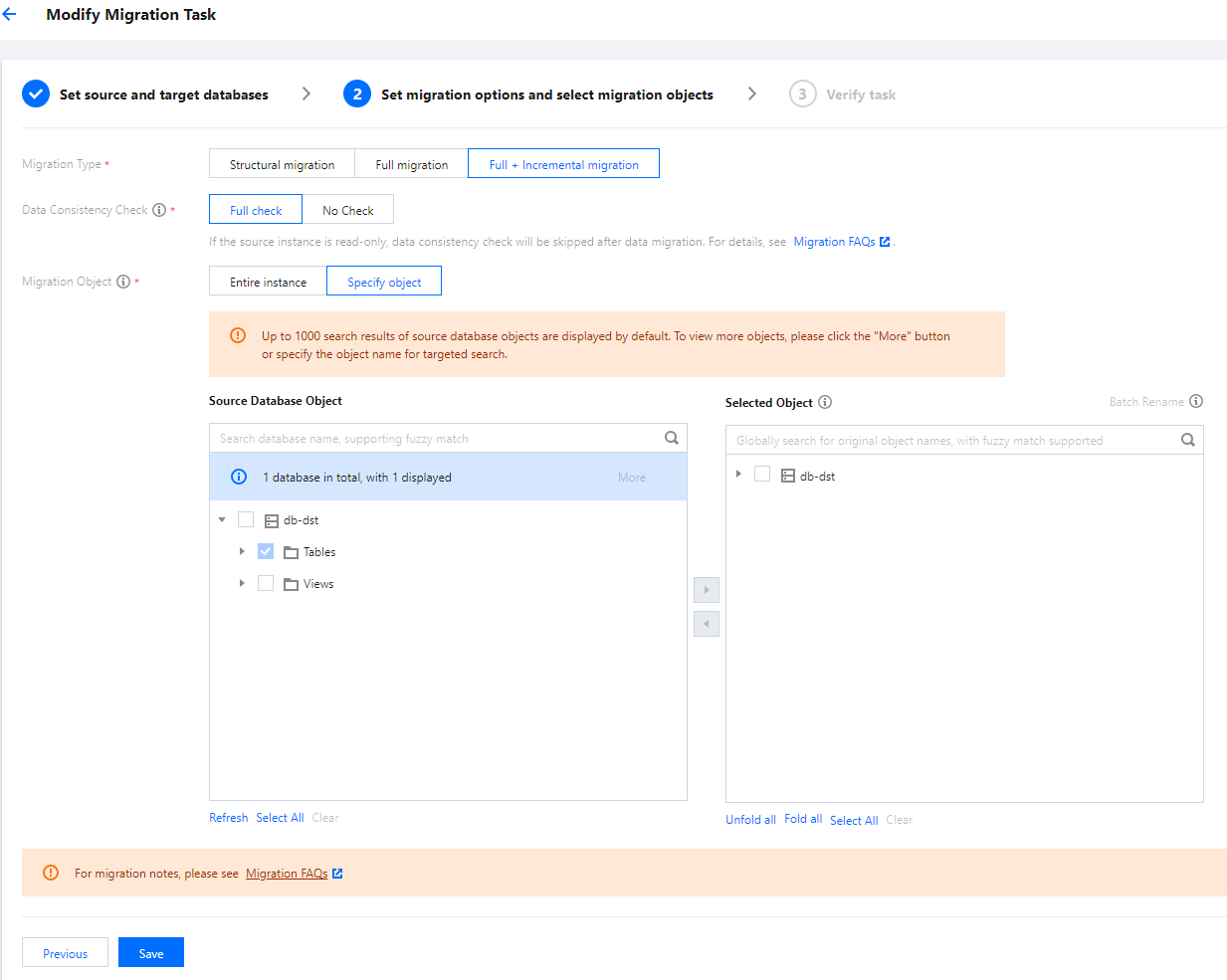
Task: Collapse the db-dst source database tree node
Action: coord(222,519)
